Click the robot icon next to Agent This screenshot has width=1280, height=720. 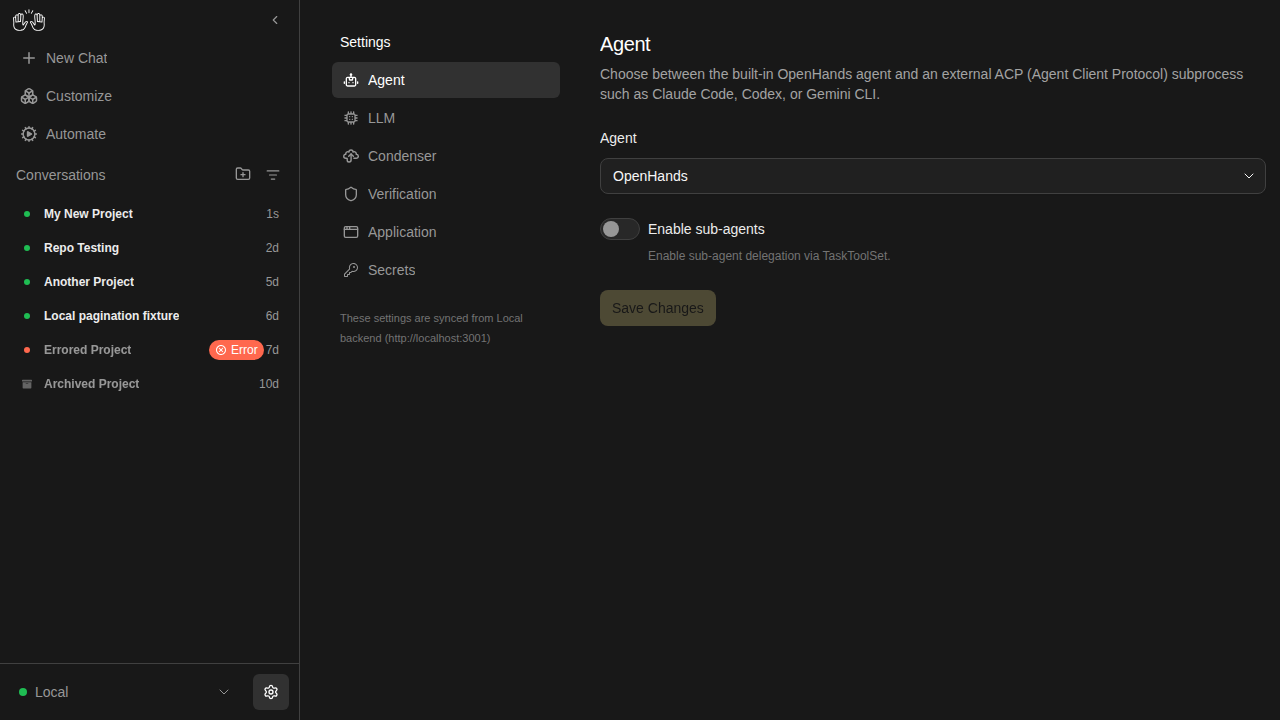(351, 80)
